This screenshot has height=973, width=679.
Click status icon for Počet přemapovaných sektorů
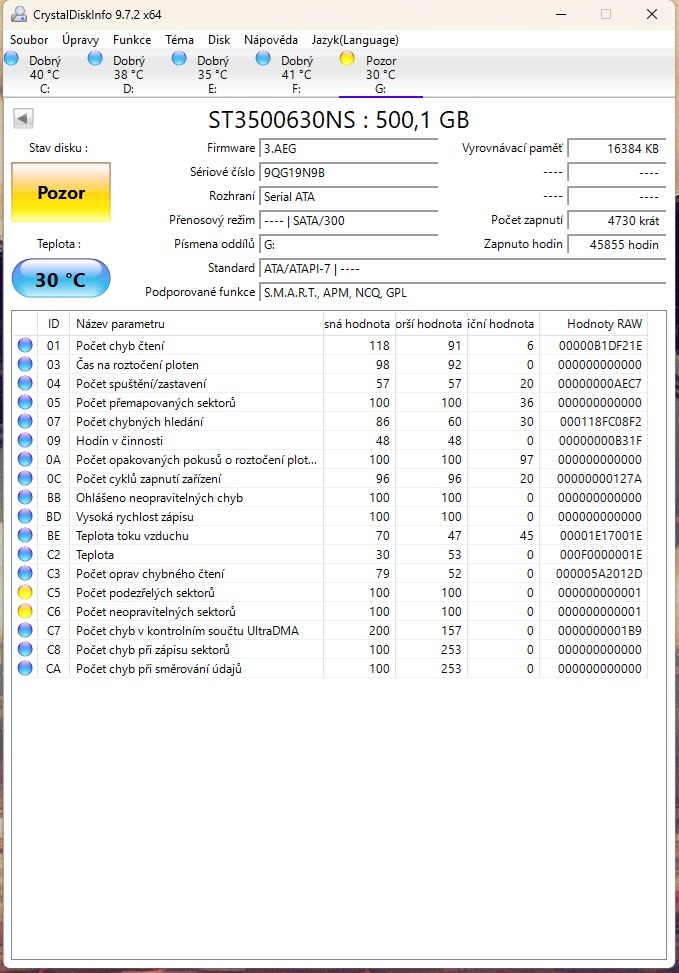click(x=25, y=402)
